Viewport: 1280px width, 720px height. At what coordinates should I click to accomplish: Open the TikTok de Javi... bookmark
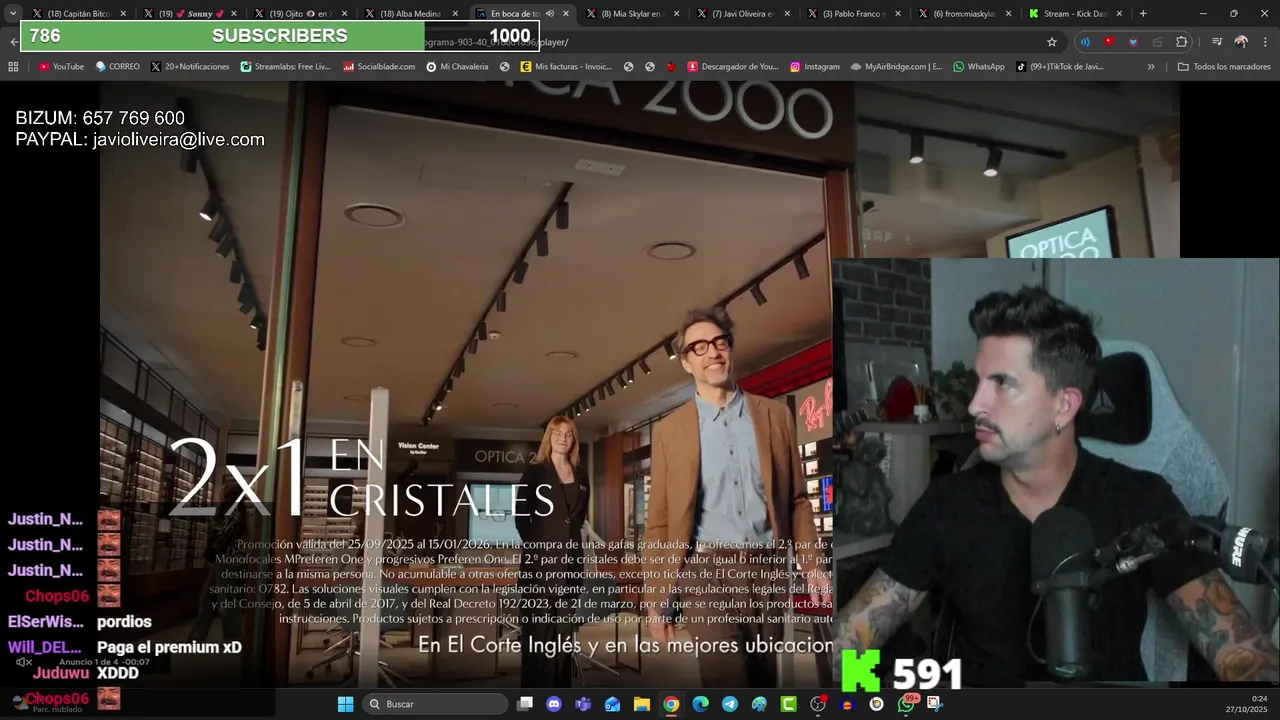(1060, 67)
